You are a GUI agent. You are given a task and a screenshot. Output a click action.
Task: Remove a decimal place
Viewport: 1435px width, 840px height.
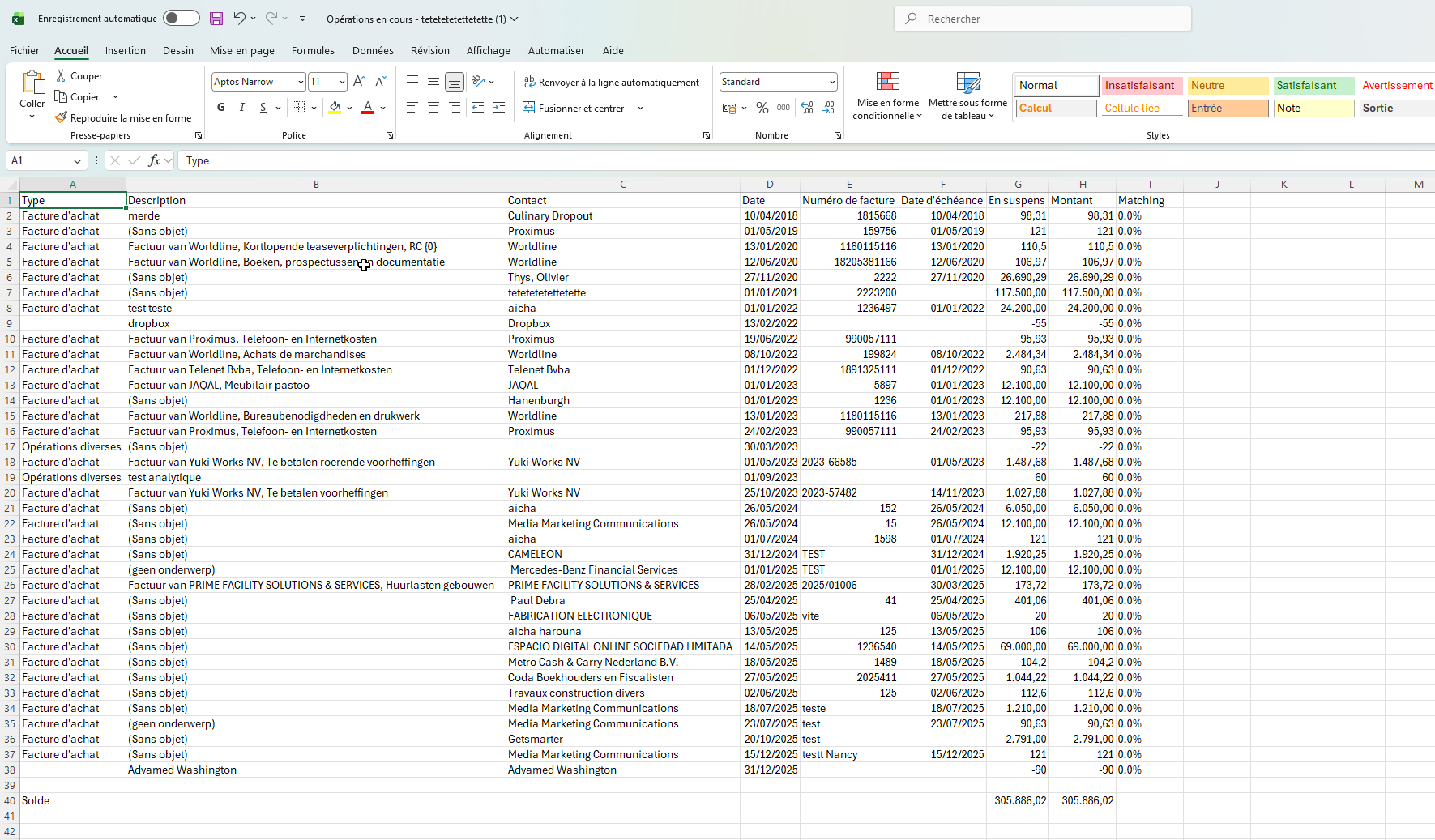pos(828,108)
